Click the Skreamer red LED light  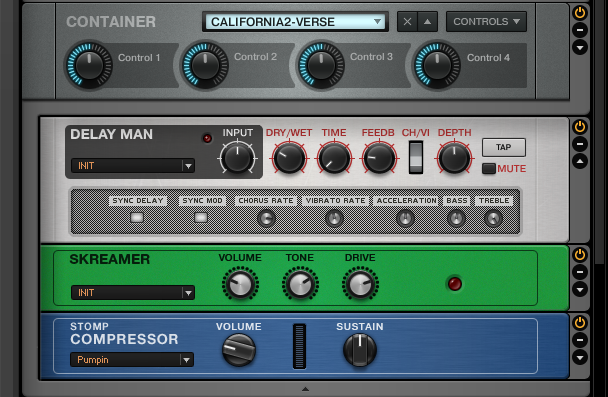[454, 283]
